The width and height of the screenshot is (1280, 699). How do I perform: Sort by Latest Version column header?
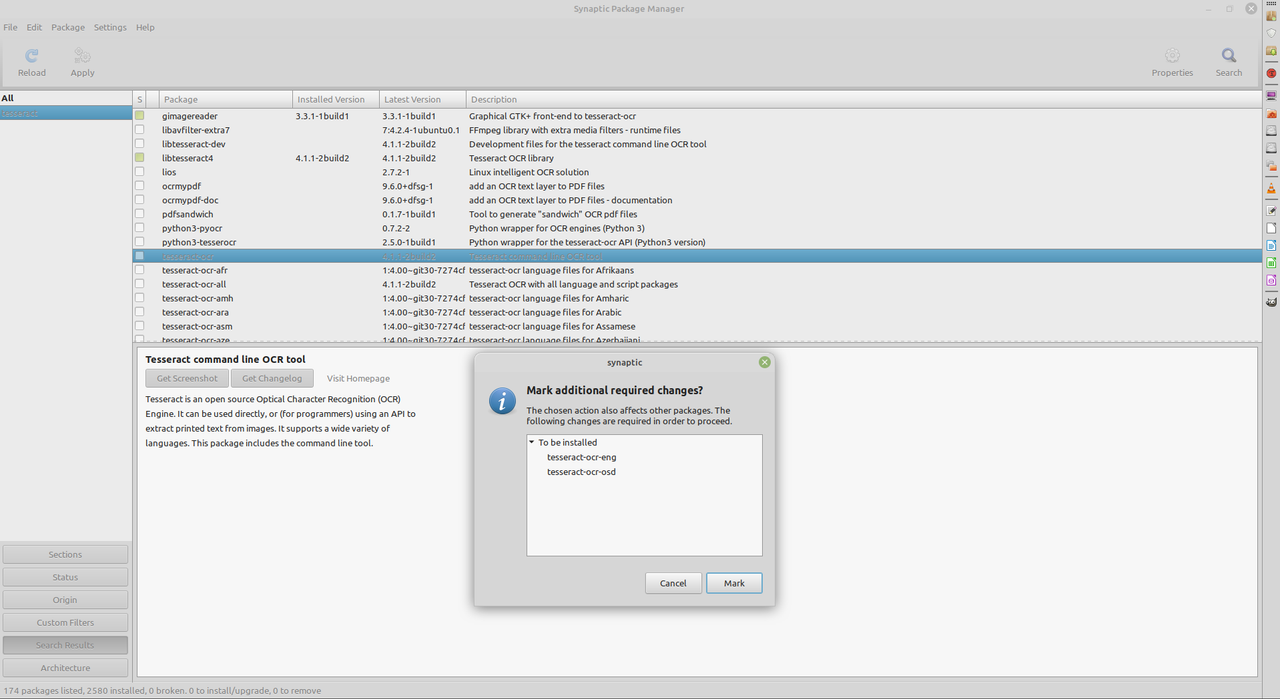(x=423, y=99)
